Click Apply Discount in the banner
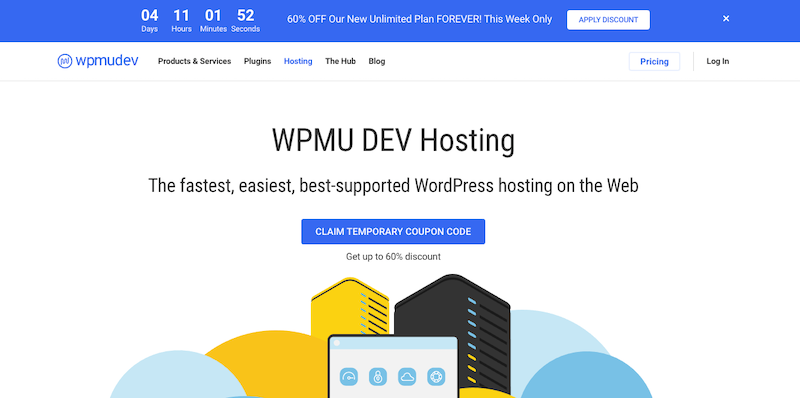The width and height of the screenshot is (800, 398). 608,20
